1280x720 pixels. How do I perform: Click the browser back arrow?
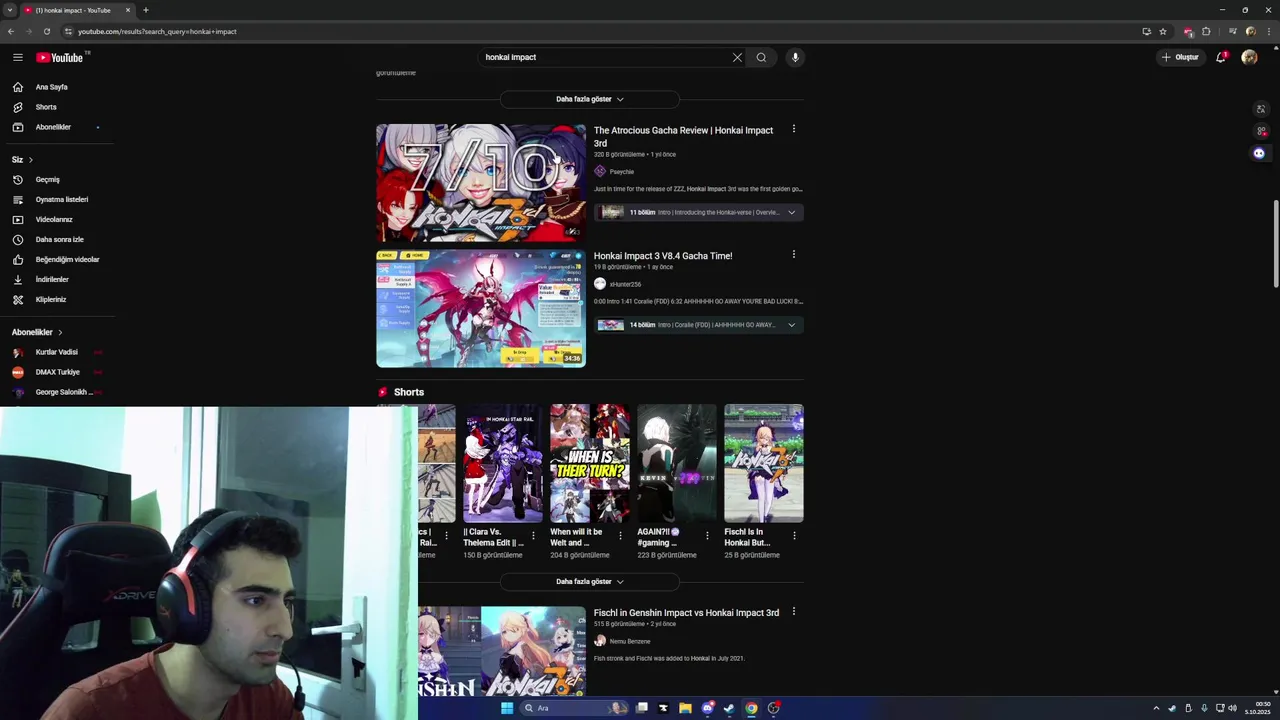11,31
